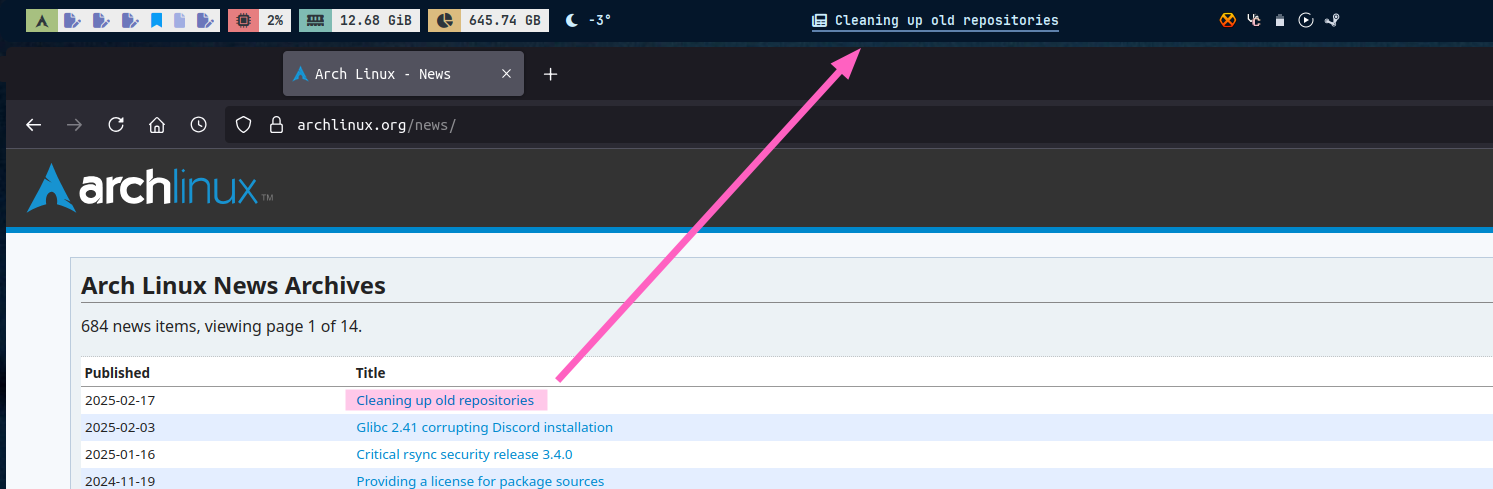Screen dimensions: 1493x489
Task: Switch to the blue bookmark workspace icon
Action: 157,20
